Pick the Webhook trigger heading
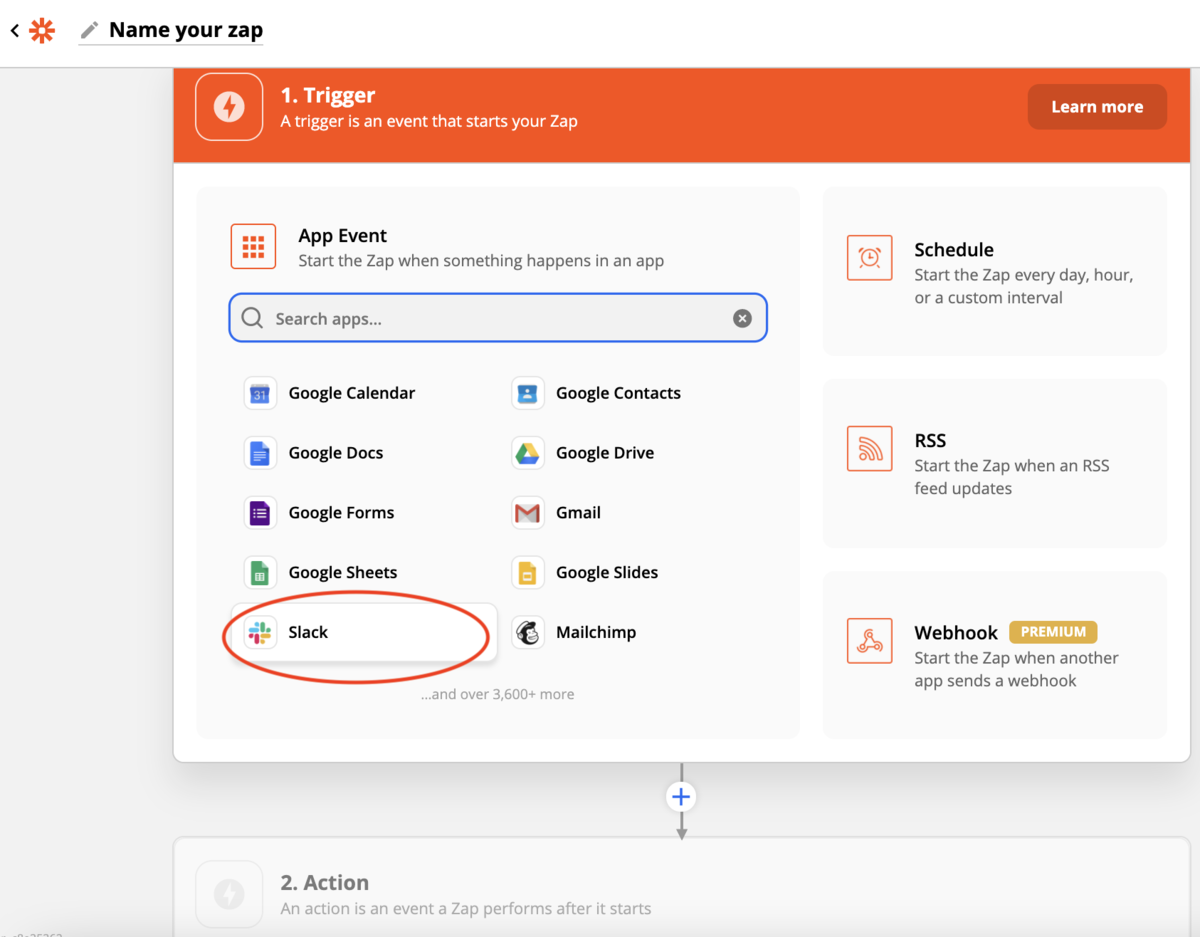1200x937 pixels. [956, 632]
